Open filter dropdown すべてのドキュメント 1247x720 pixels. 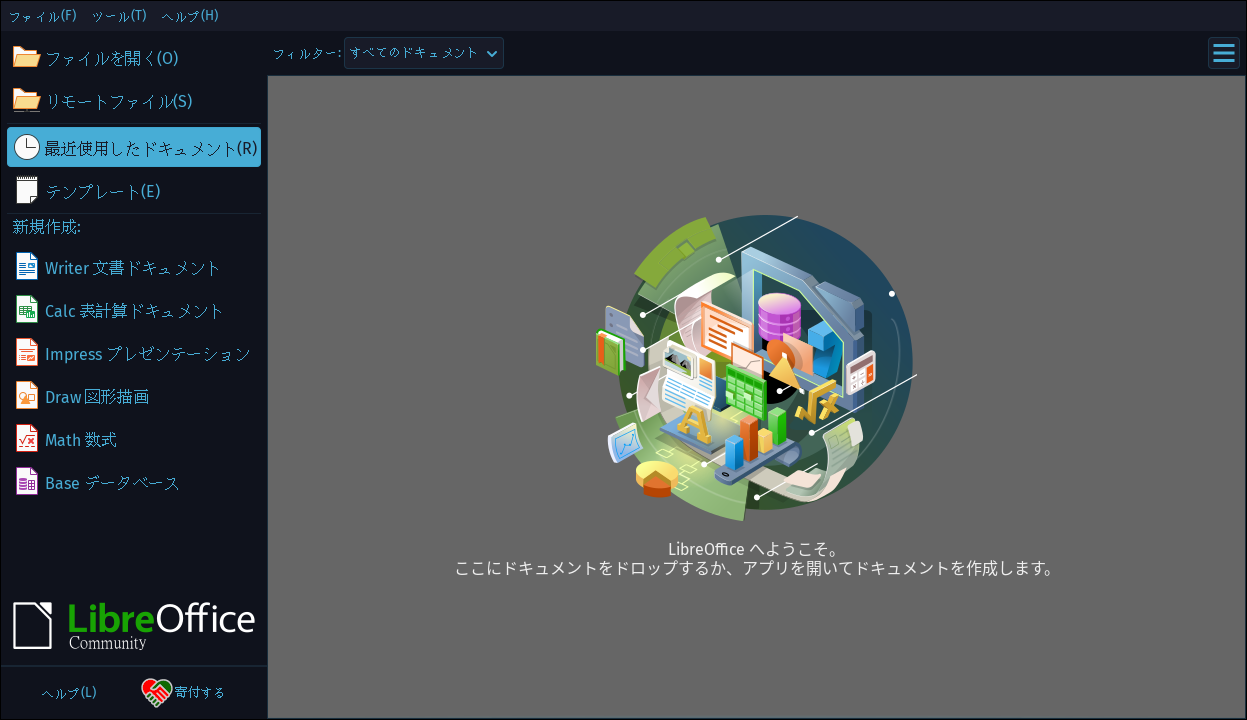pyautogui.click(x=424, y=53)
